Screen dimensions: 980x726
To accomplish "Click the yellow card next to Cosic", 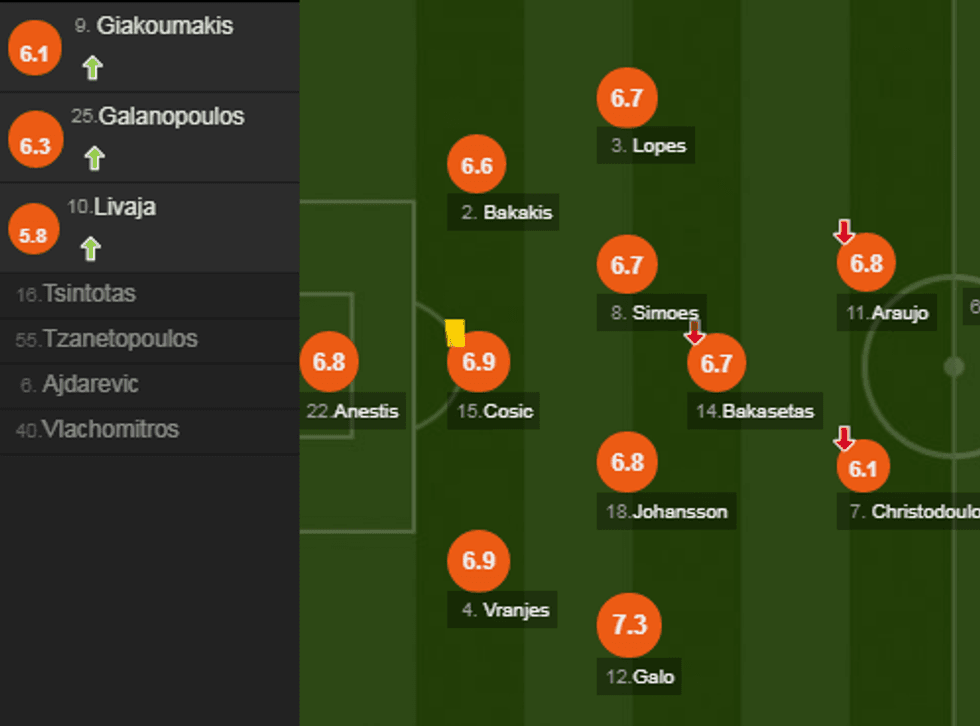I will pos(455,333).
